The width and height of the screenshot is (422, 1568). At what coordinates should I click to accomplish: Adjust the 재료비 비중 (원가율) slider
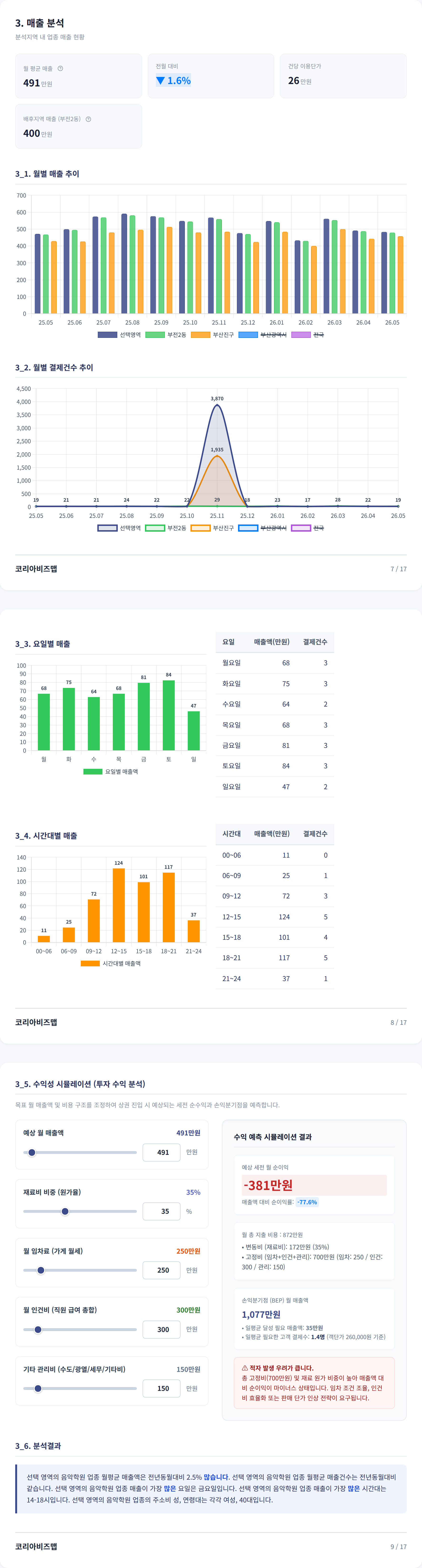tap(80, 1211)
